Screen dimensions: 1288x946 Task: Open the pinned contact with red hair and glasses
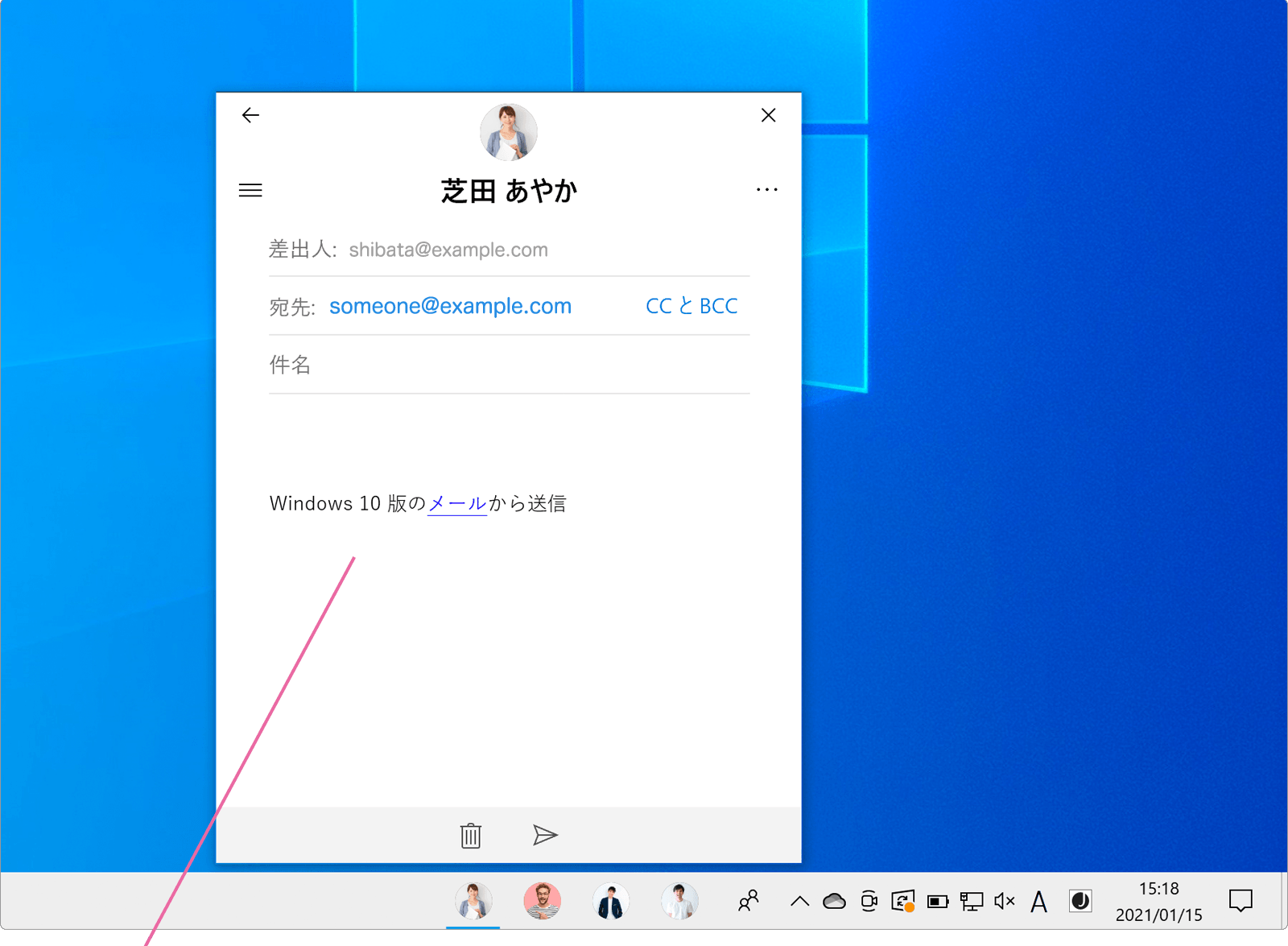click(x=543, y=901)
